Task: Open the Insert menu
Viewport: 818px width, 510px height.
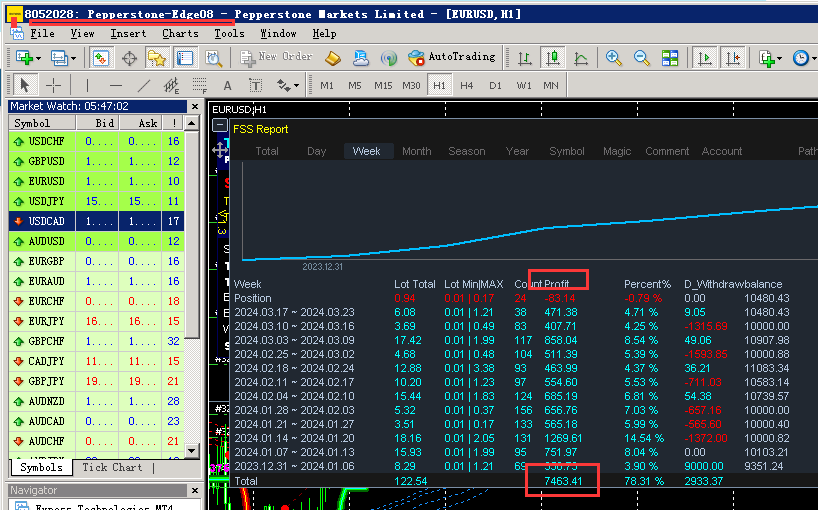Action: pos(128,33)
